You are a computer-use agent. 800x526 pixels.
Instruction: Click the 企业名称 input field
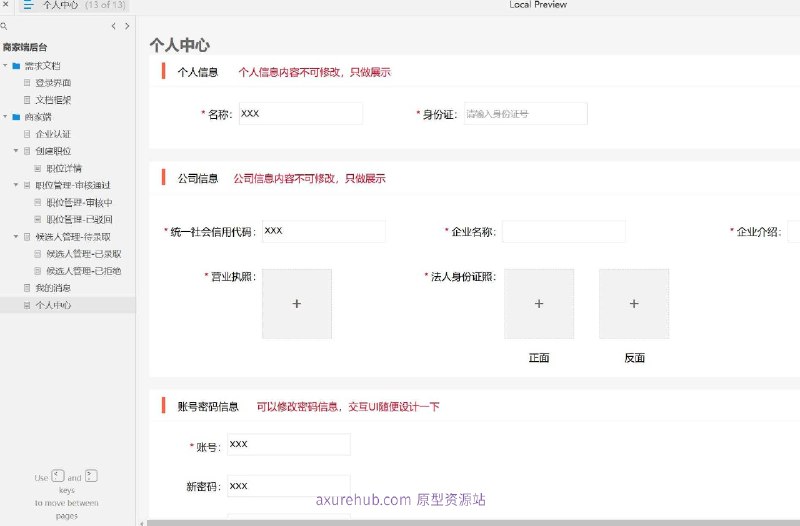[564, 231]
